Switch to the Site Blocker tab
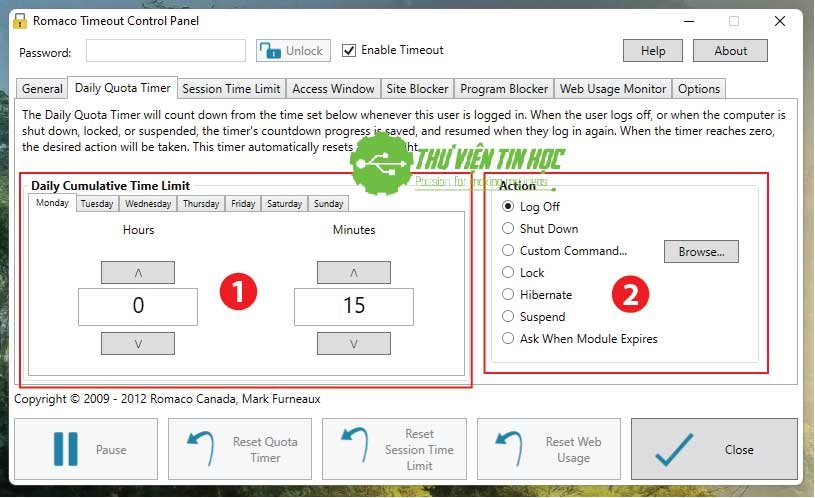This screenshot has width=815, height=498. coord(418,89)
